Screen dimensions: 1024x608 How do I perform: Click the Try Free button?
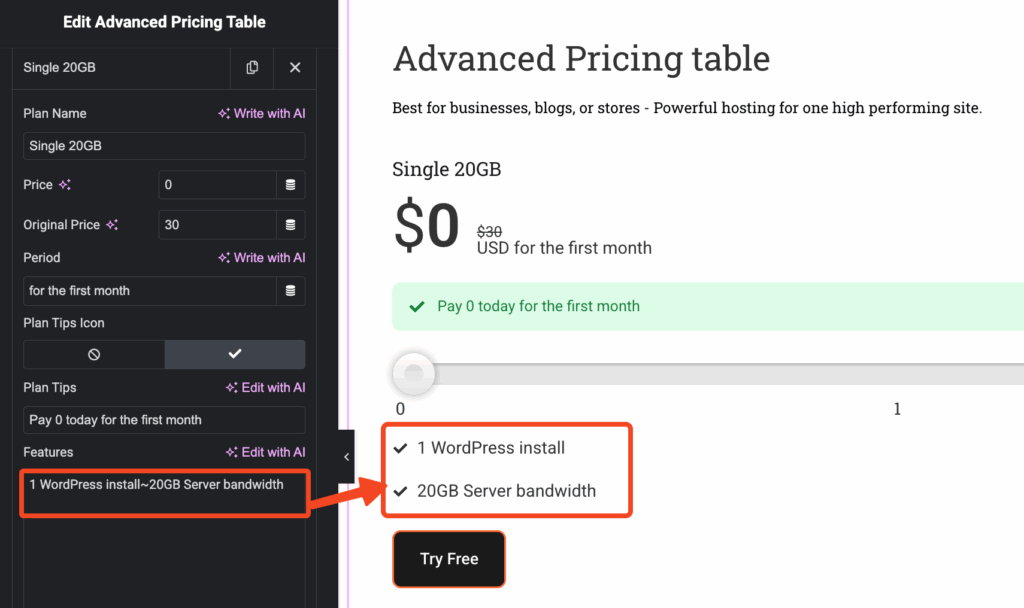tap(449, 559)
